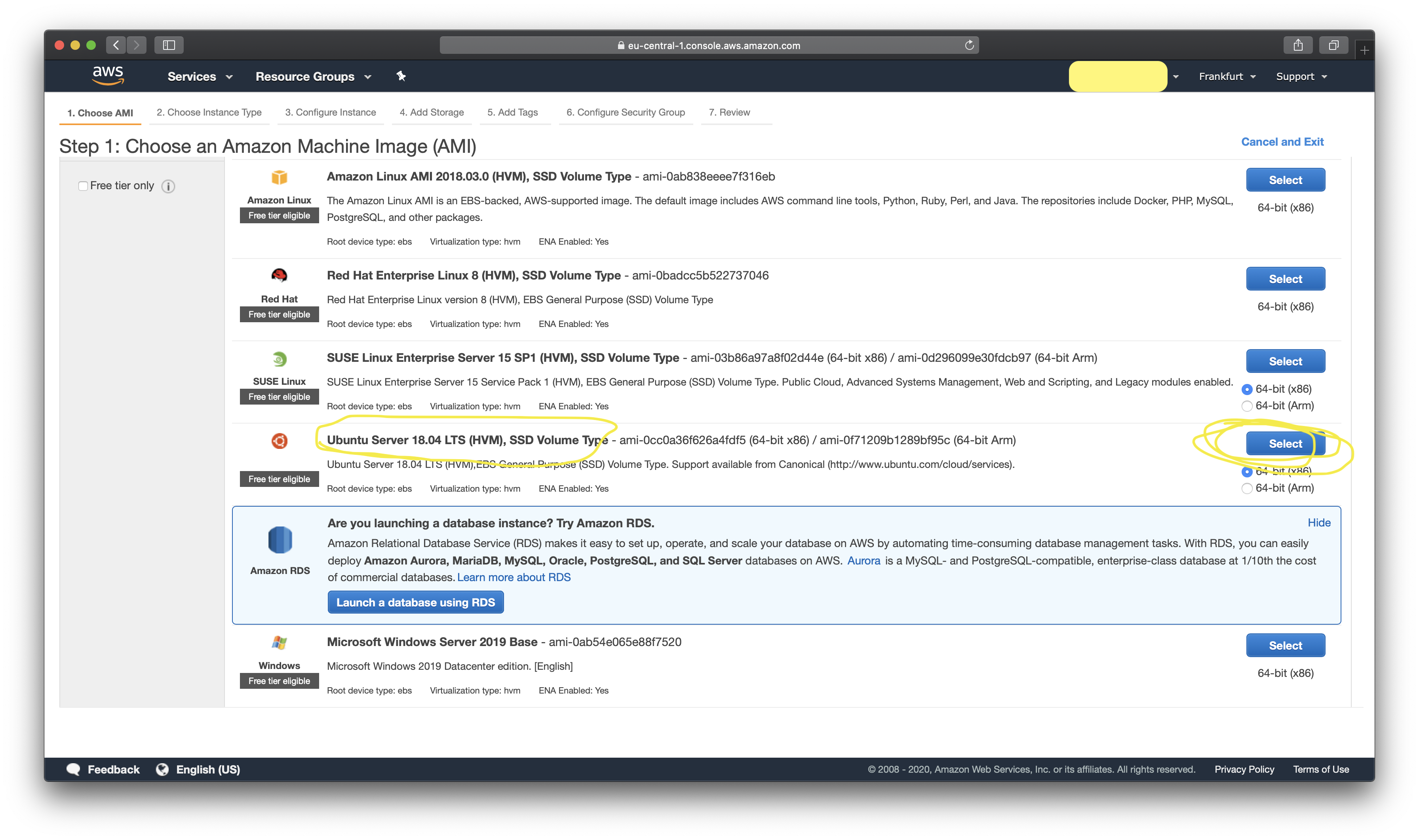Click the Amazon Linux box icon
Viewport: 1419px width, 840px height.
(279, 177)
